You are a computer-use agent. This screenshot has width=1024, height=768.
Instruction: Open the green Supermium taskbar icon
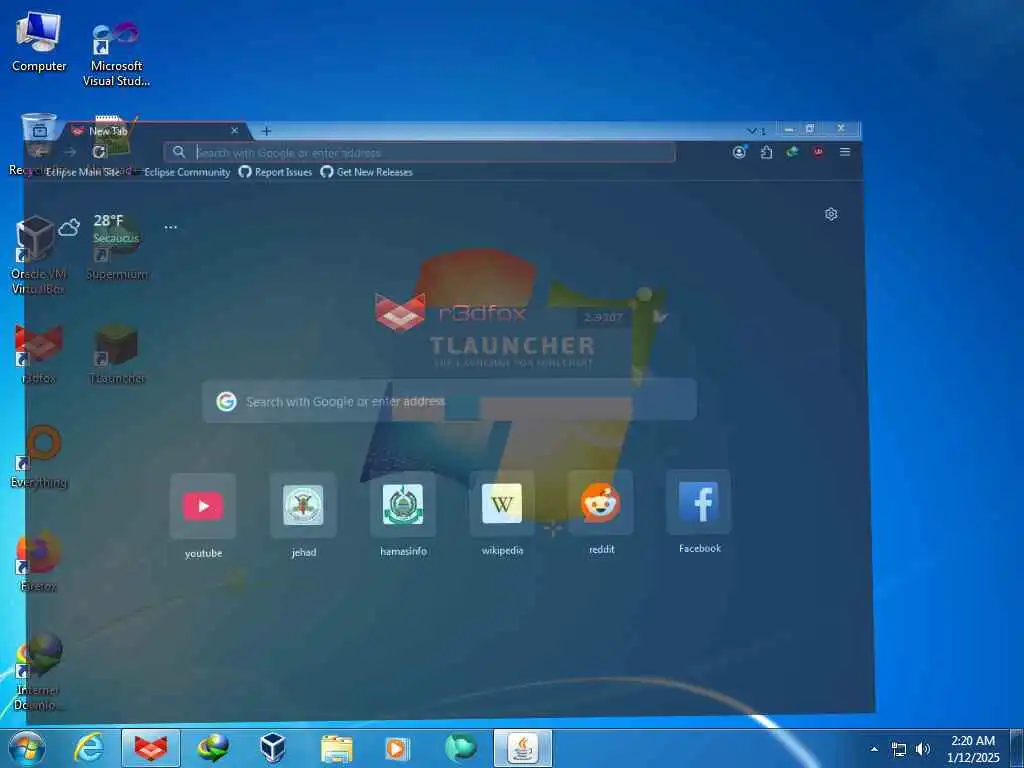click(460, 748)
